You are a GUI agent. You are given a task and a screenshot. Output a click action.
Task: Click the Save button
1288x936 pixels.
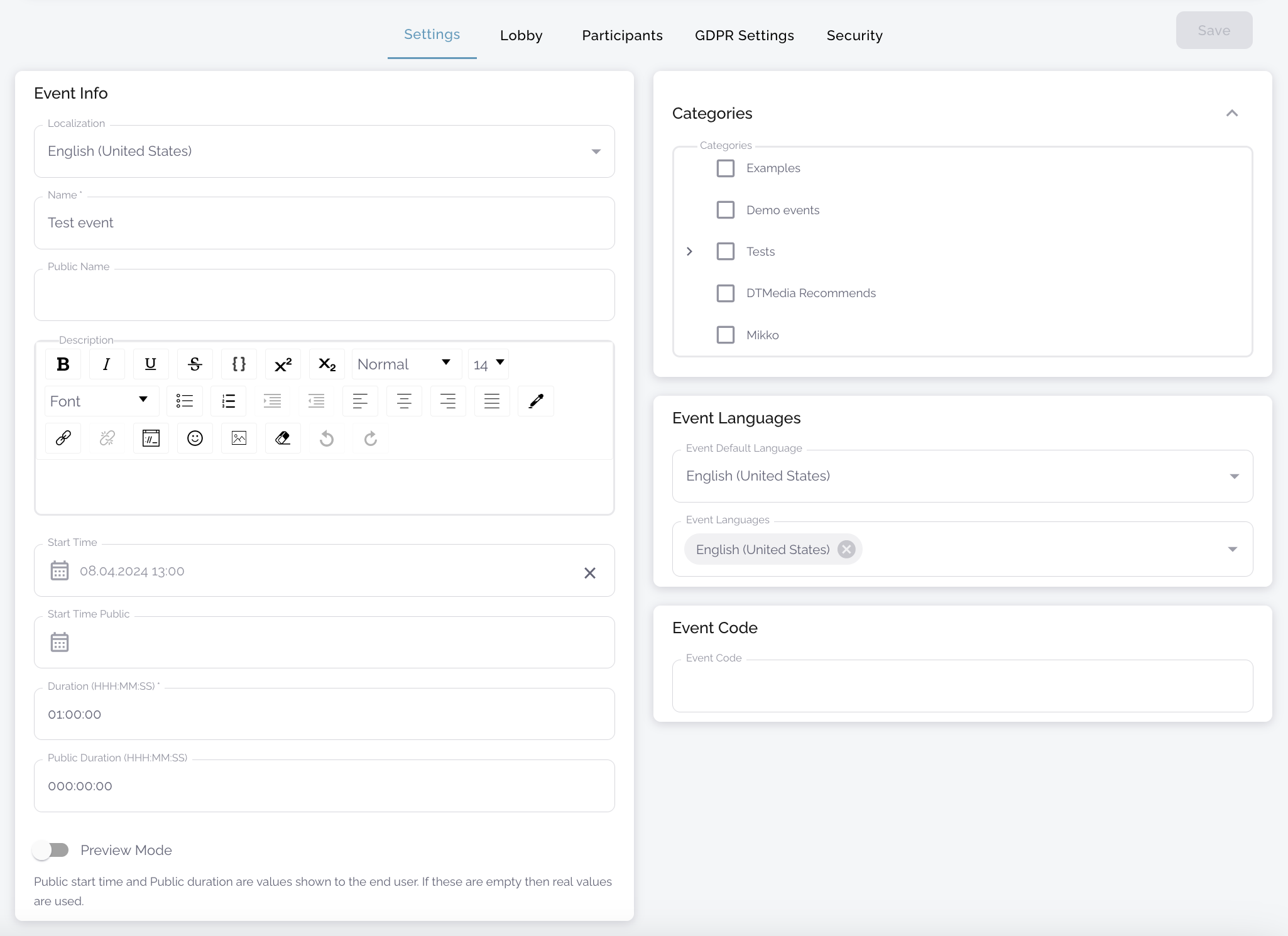coord(1213,30)
